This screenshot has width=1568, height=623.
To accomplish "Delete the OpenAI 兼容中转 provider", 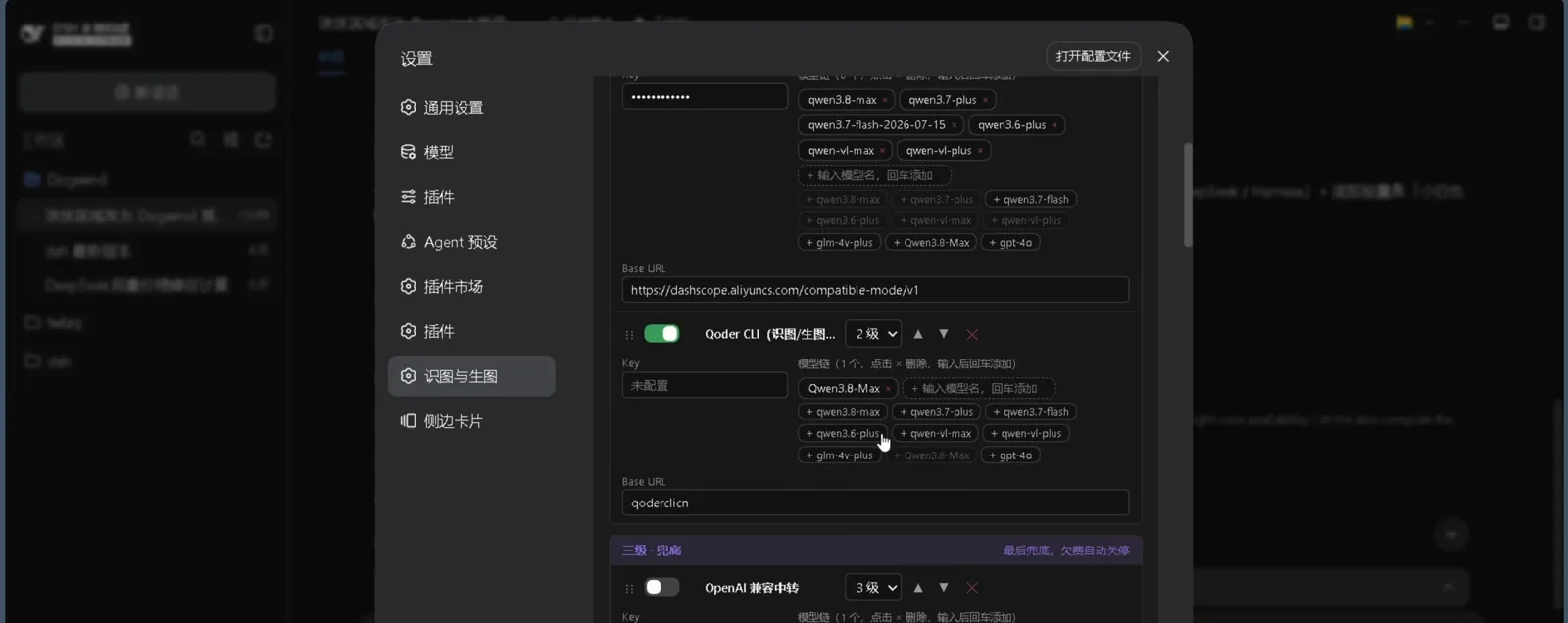I will coord(972,588).
